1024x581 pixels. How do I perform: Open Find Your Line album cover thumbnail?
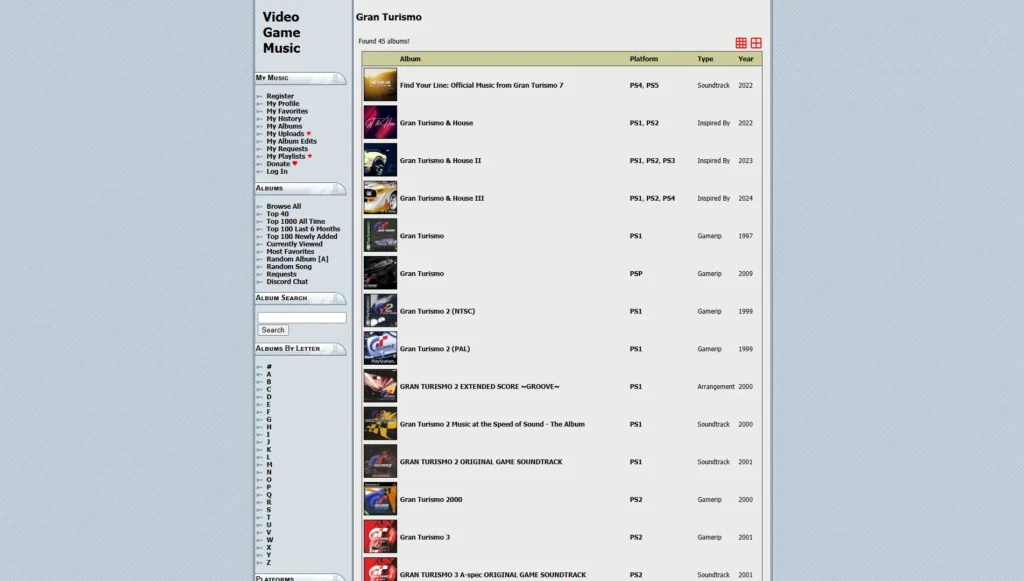[x=380, y=85]
